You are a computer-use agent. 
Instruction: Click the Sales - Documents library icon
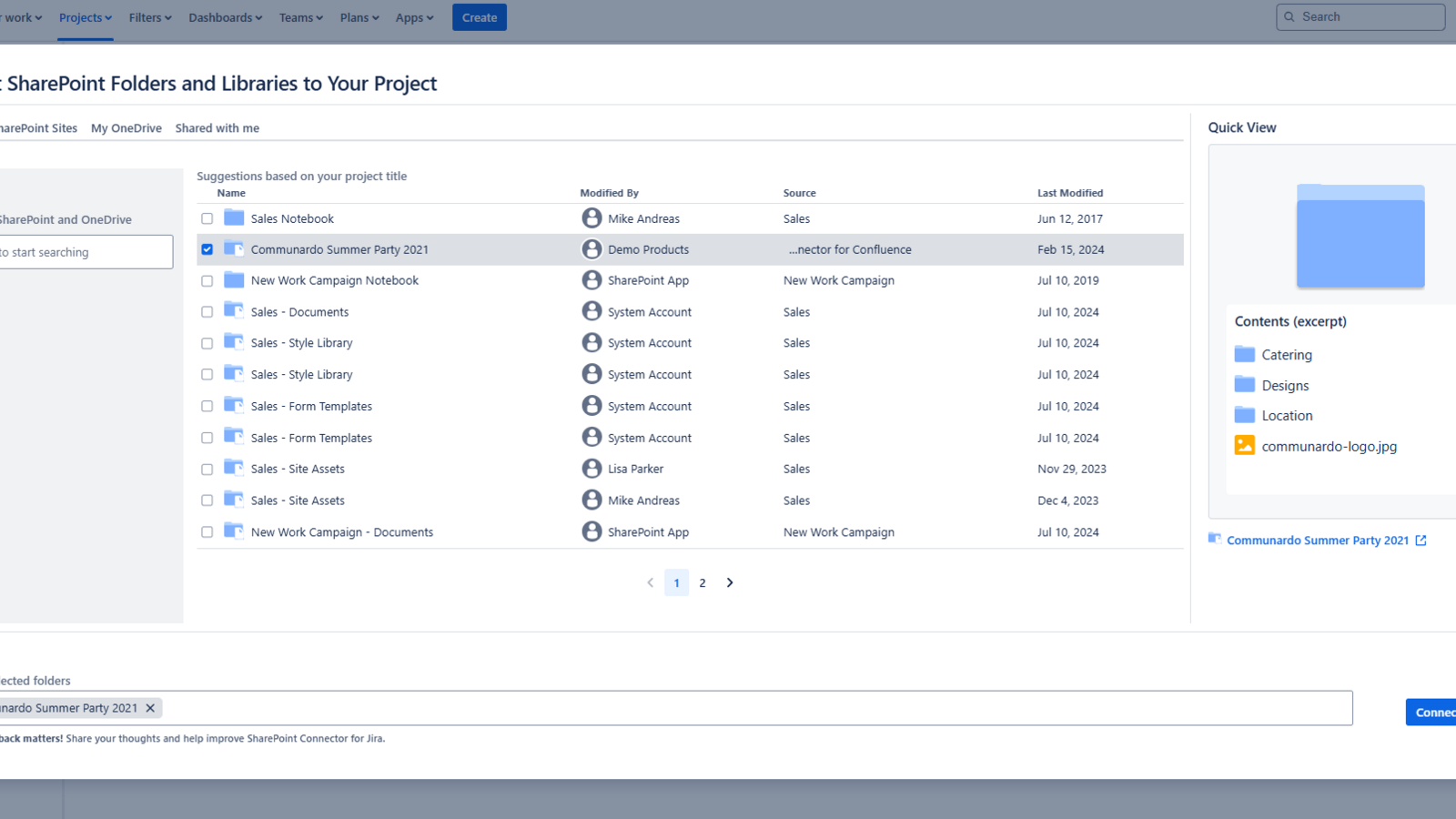click(234, 310)
